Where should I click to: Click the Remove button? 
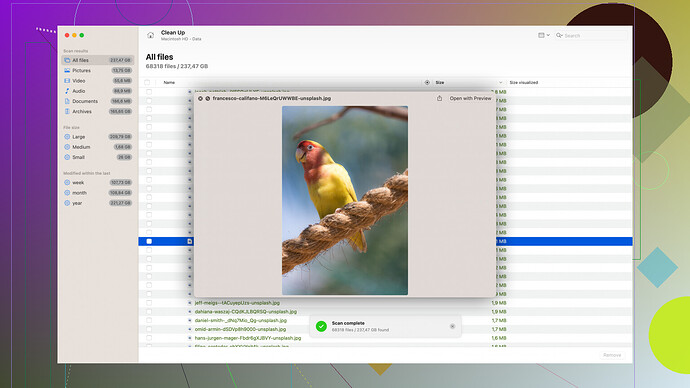pyautogui.click(x=612, y=355)
